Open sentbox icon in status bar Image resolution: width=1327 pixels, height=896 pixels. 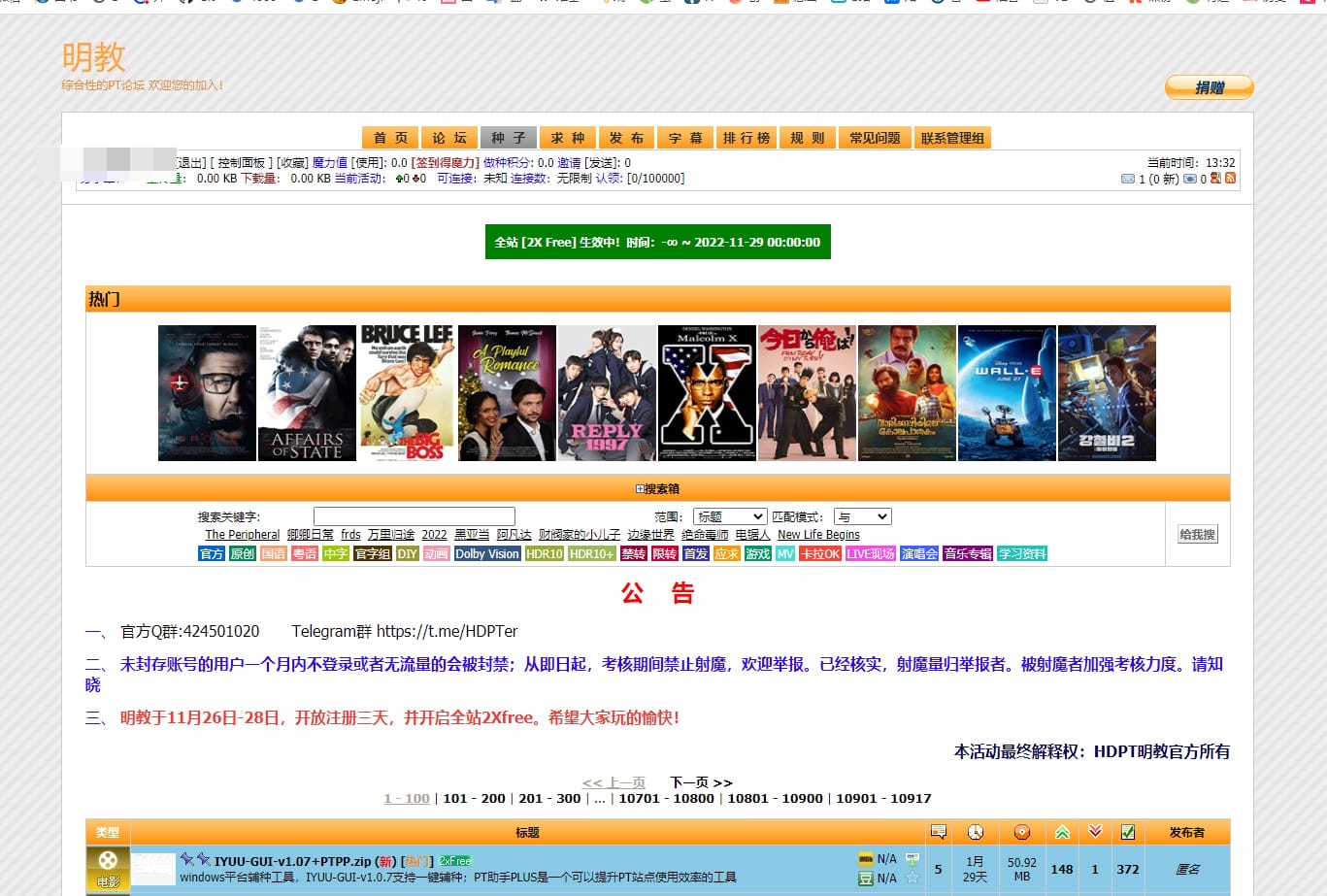[x=1189, y=179]
